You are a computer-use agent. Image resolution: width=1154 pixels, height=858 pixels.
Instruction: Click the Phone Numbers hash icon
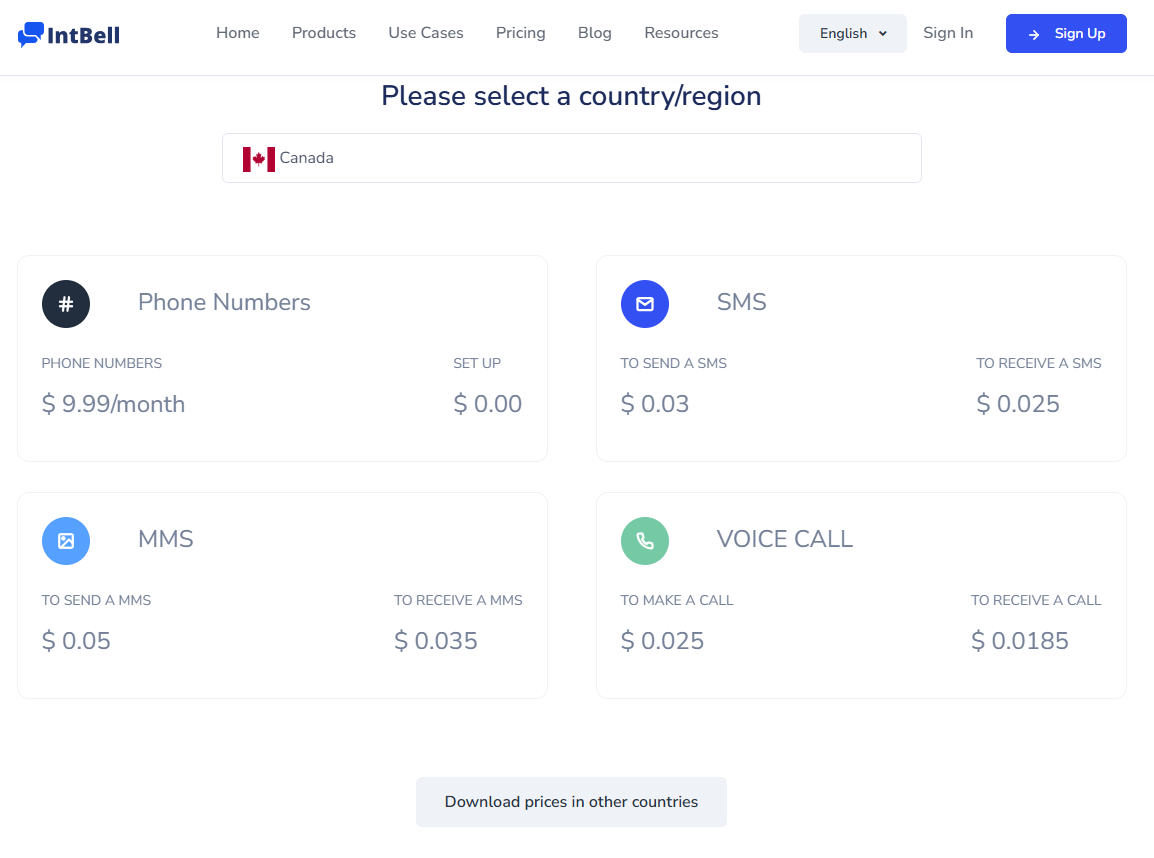click(x=66, y=304)
